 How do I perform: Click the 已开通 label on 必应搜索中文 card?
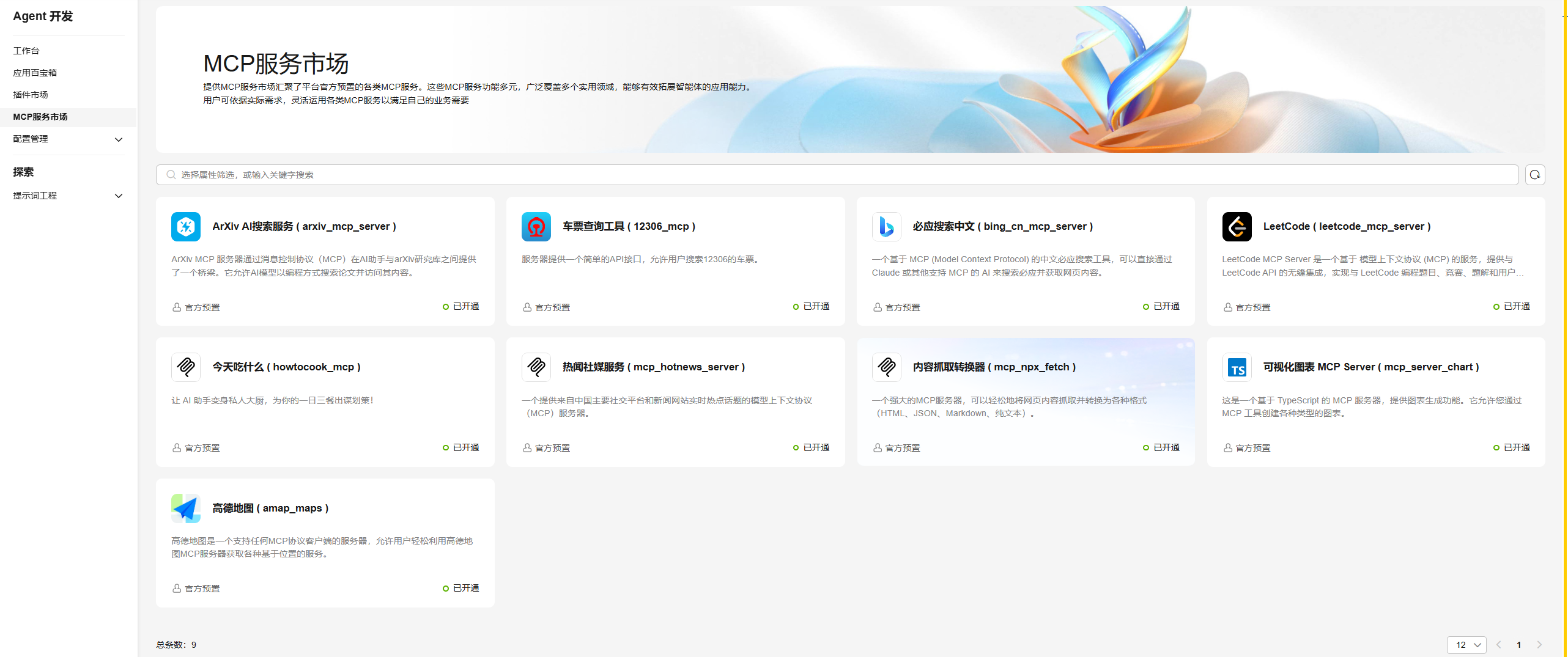(x=1167, y=307)
